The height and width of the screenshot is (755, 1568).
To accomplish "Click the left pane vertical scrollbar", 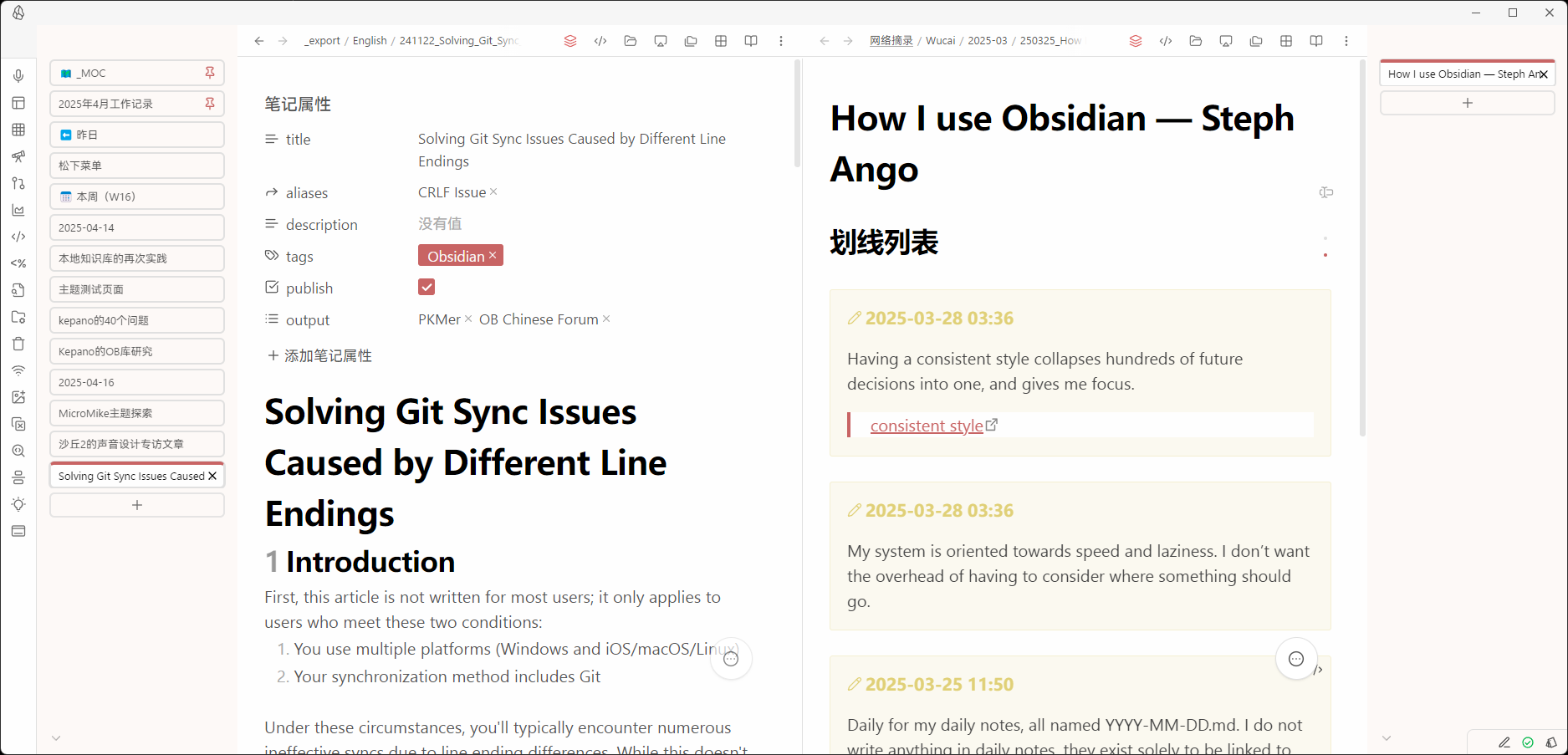I will coord(797,113).
